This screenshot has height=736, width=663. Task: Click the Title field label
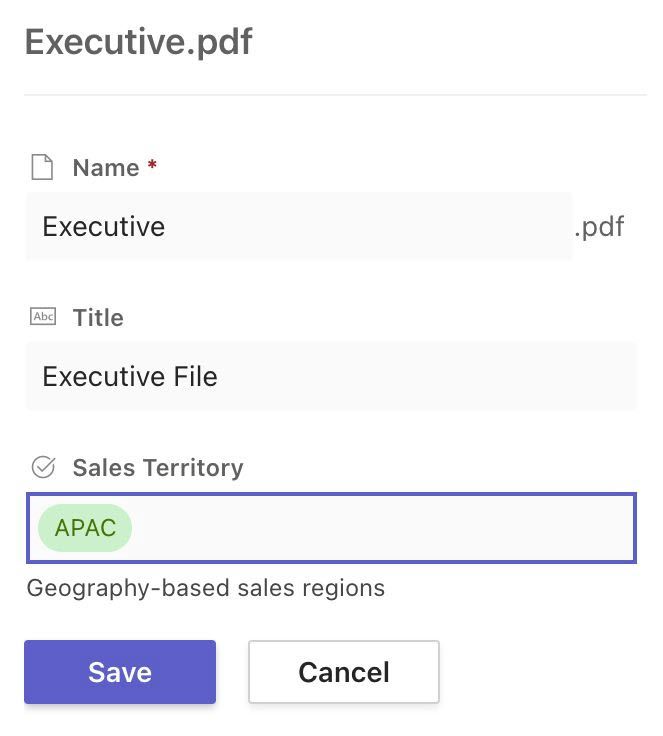tap(98, 318)
